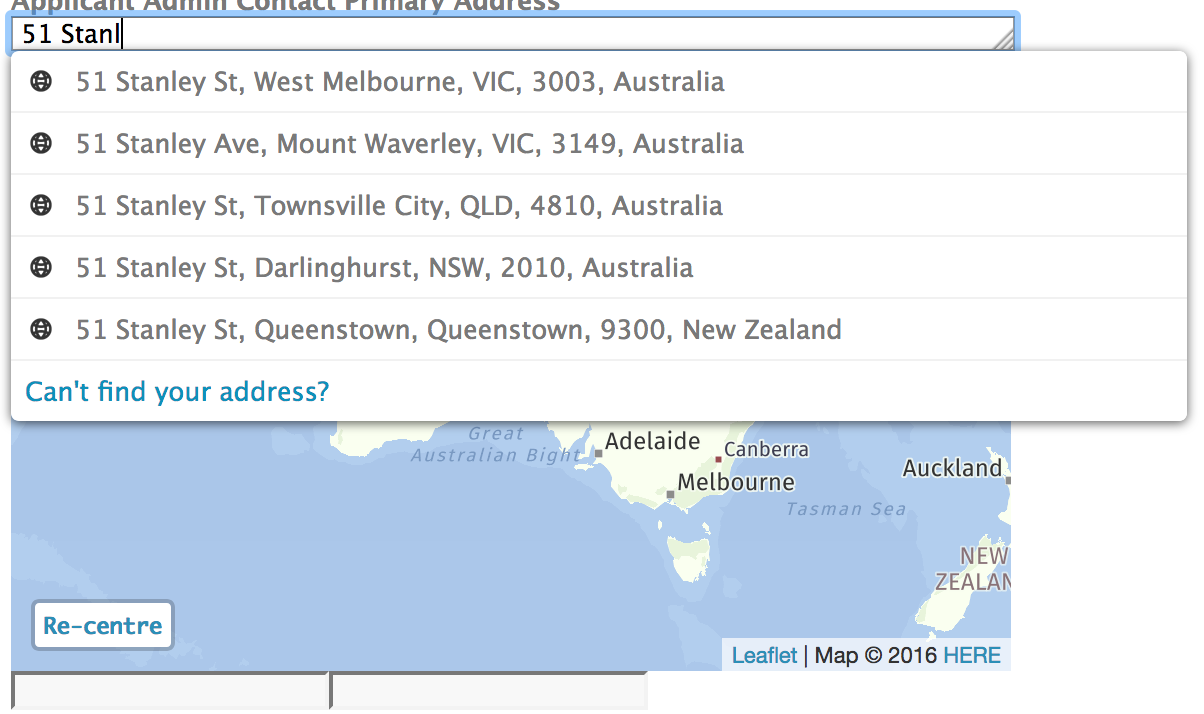Image resolution: width=1204 pixels, height=714 pixels.
Task: Click globe icon beside Mount Waverley suggestion
Action: click(41, 144)
